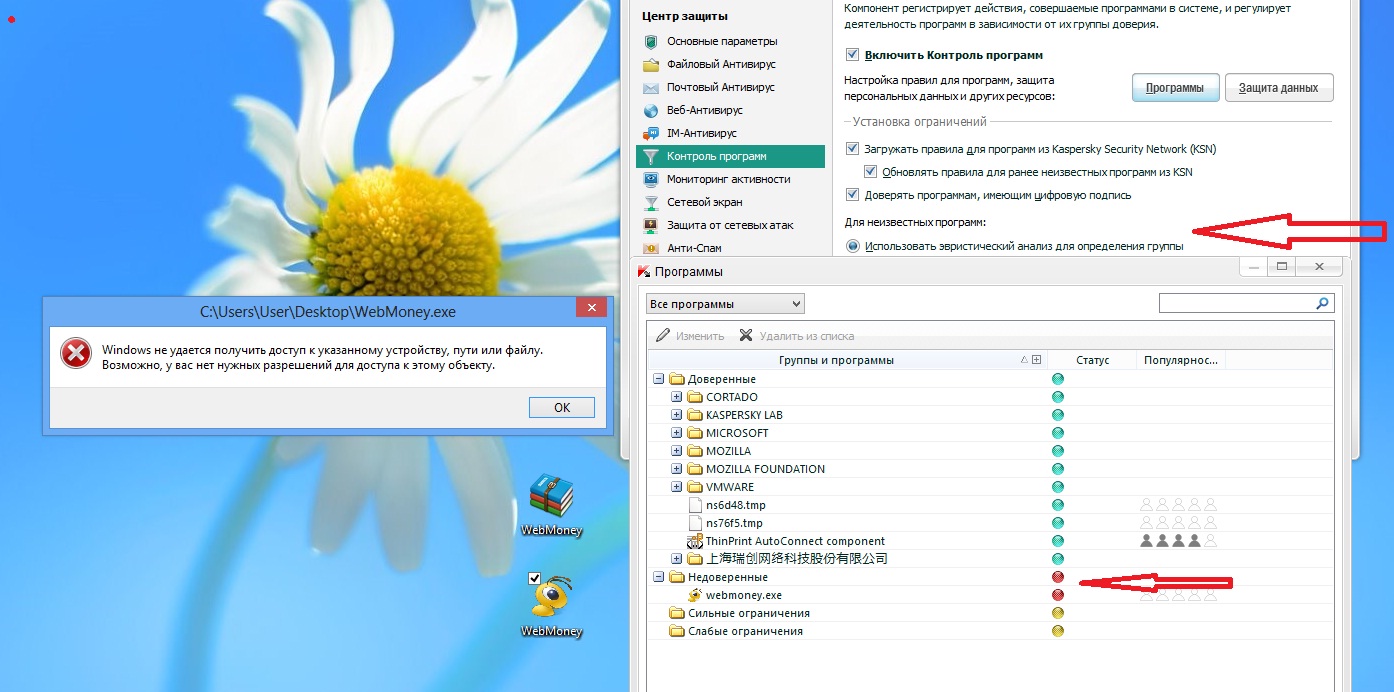Click the red error icon in the dialog
This screenshot has height=692, width=1394.
(x=75, y=352)
